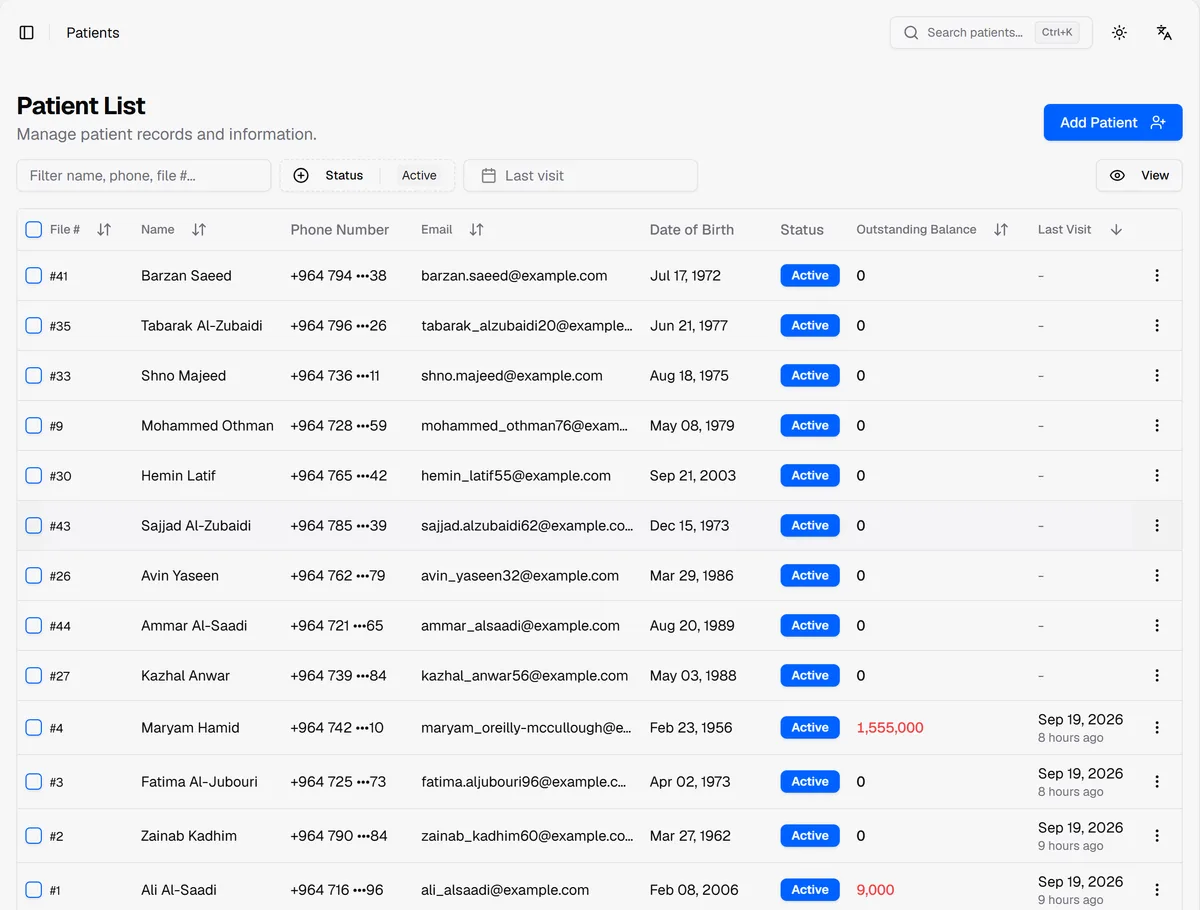This screenshot has width=1200, height=910.
Task: Click the Filter name, phone, file # field
Action: point(144,176)
